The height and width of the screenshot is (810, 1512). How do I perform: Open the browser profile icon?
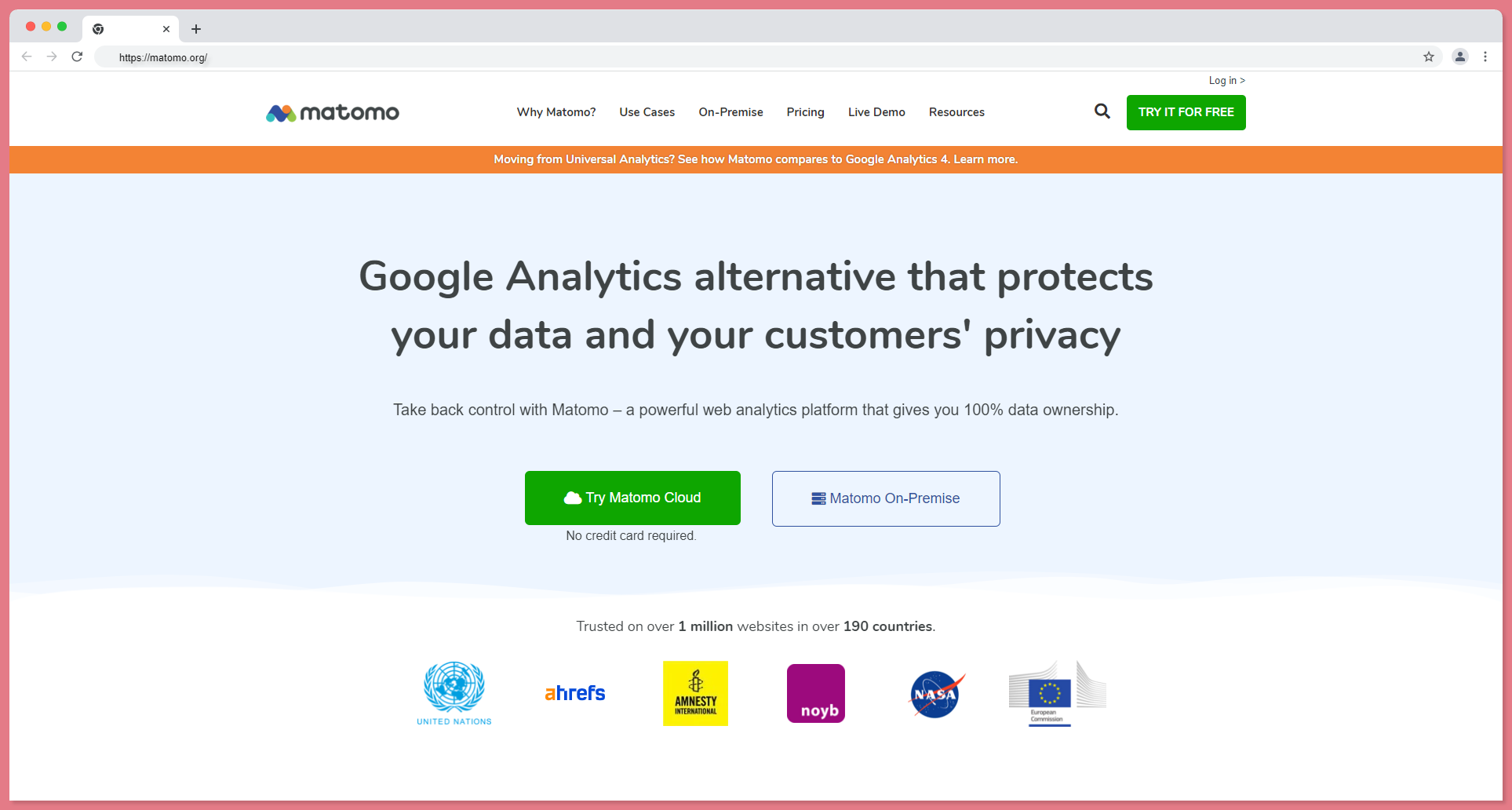point(1460,57)
